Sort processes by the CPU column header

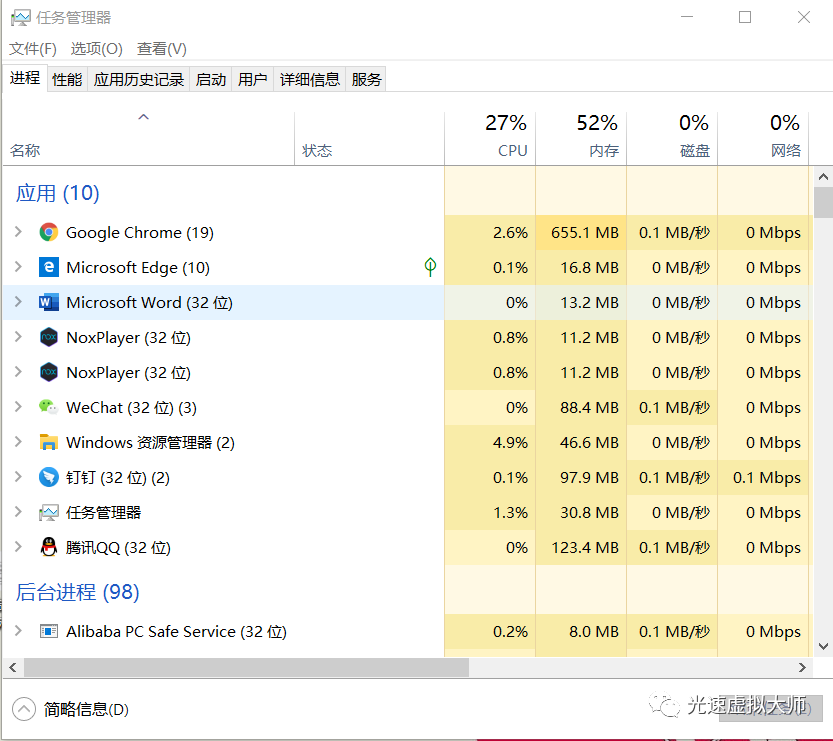490,139
